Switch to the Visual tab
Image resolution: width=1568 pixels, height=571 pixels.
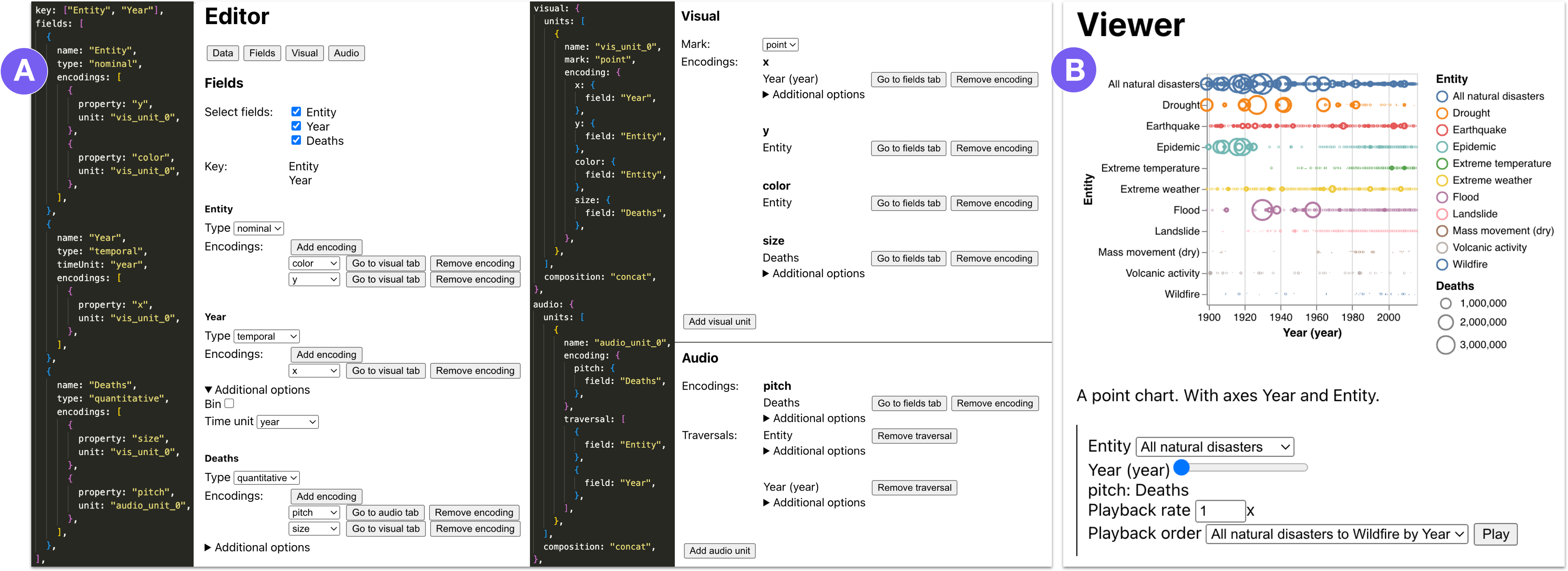(304, 53)
